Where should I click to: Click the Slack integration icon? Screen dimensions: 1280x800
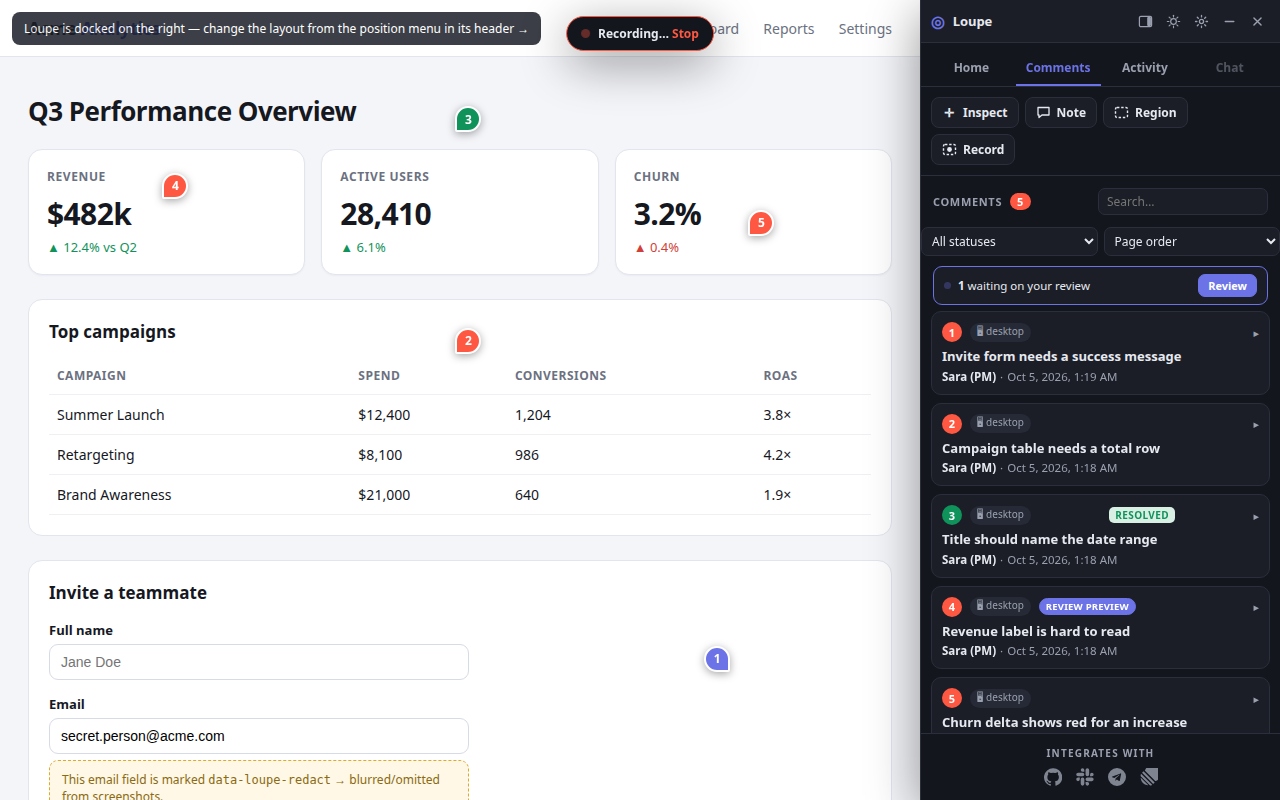1085,777
